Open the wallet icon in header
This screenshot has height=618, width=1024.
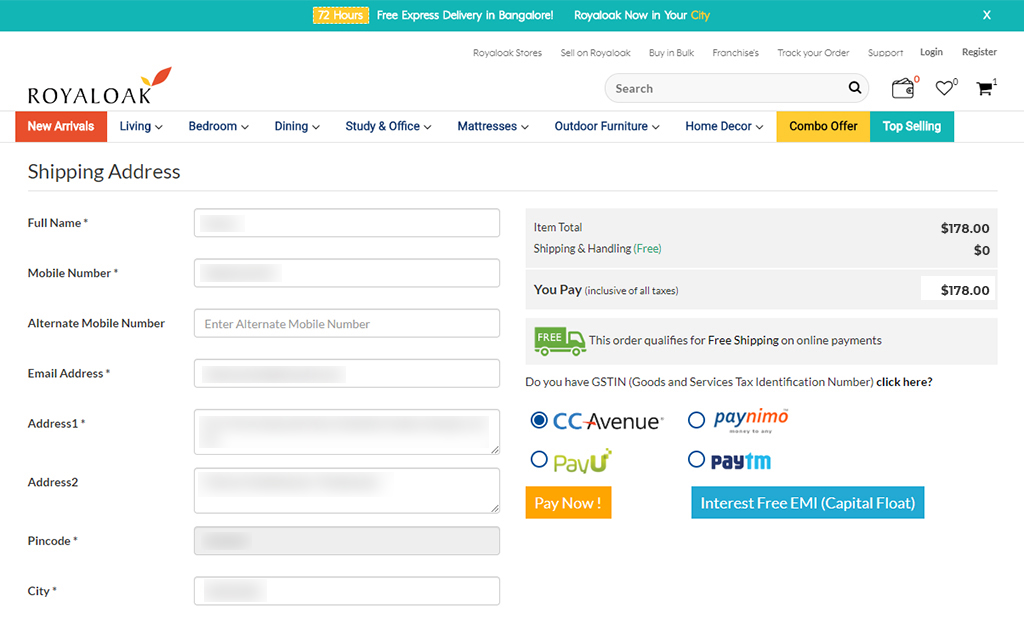(x=903, y=88)
